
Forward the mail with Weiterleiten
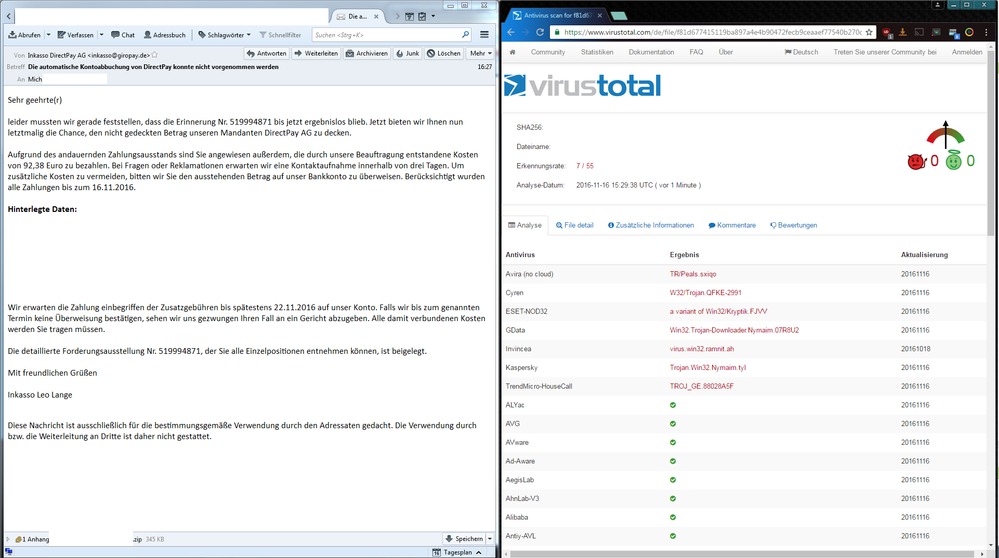click(316, 54)
